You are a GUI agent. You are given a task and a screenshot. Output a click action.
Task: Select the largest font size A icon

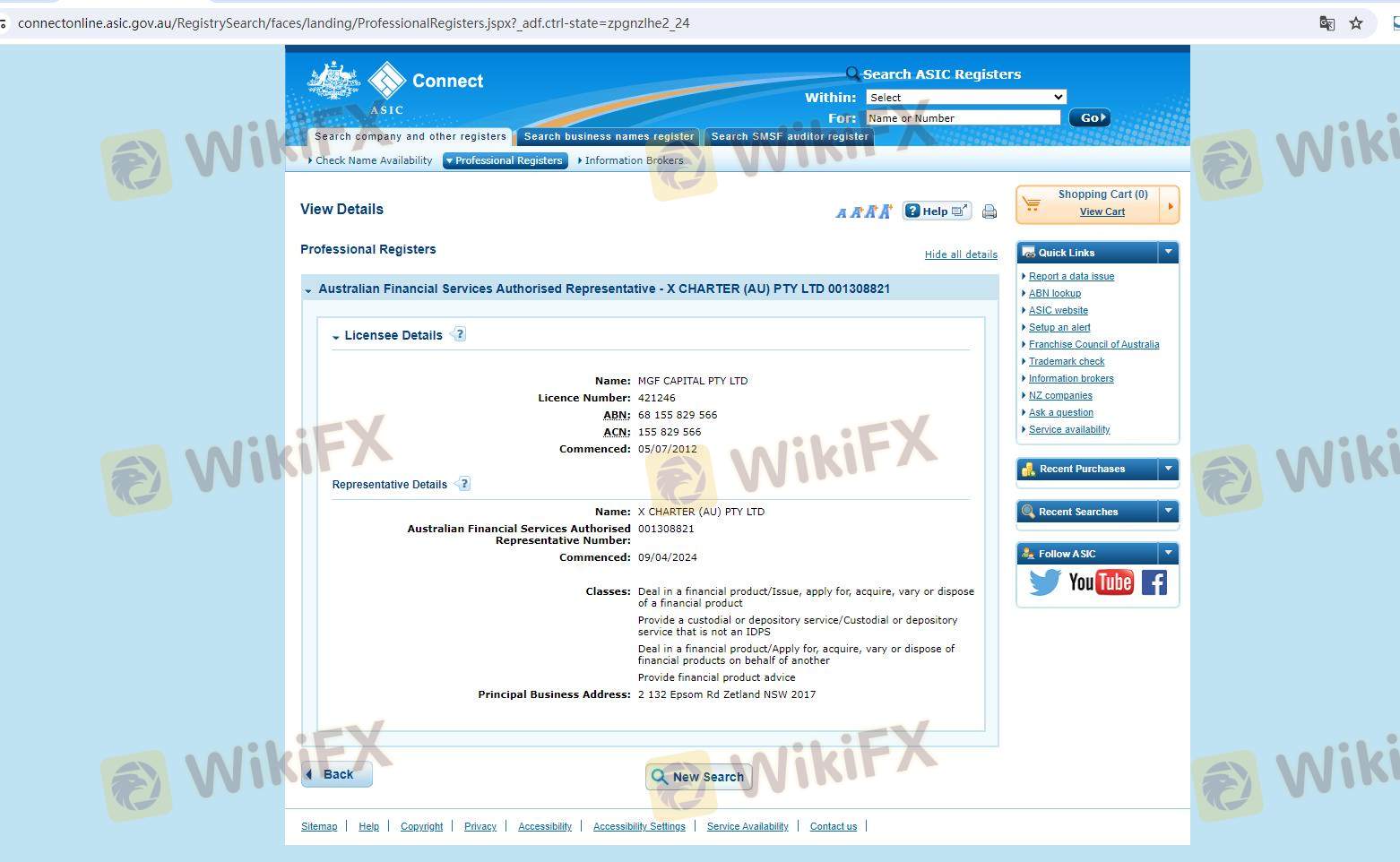coord(886,211)
